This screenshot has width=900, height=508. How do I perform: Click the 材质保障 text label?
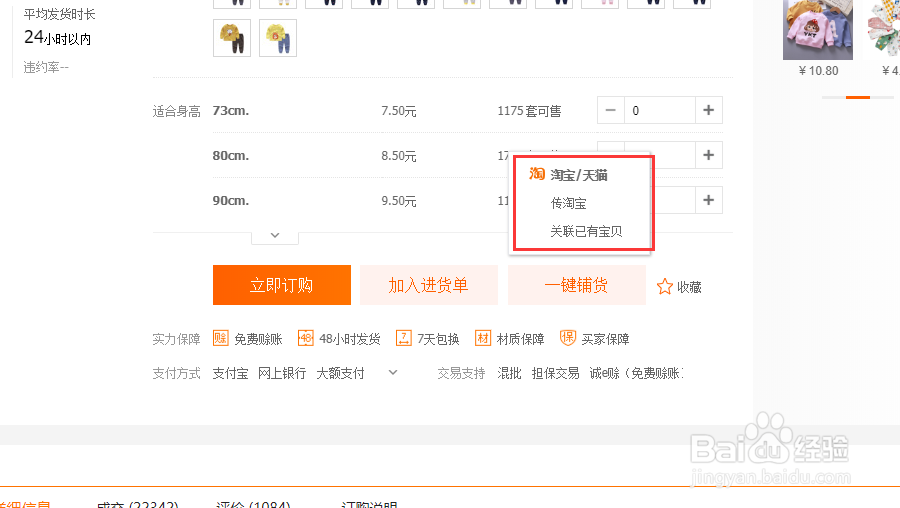point(521,339)
